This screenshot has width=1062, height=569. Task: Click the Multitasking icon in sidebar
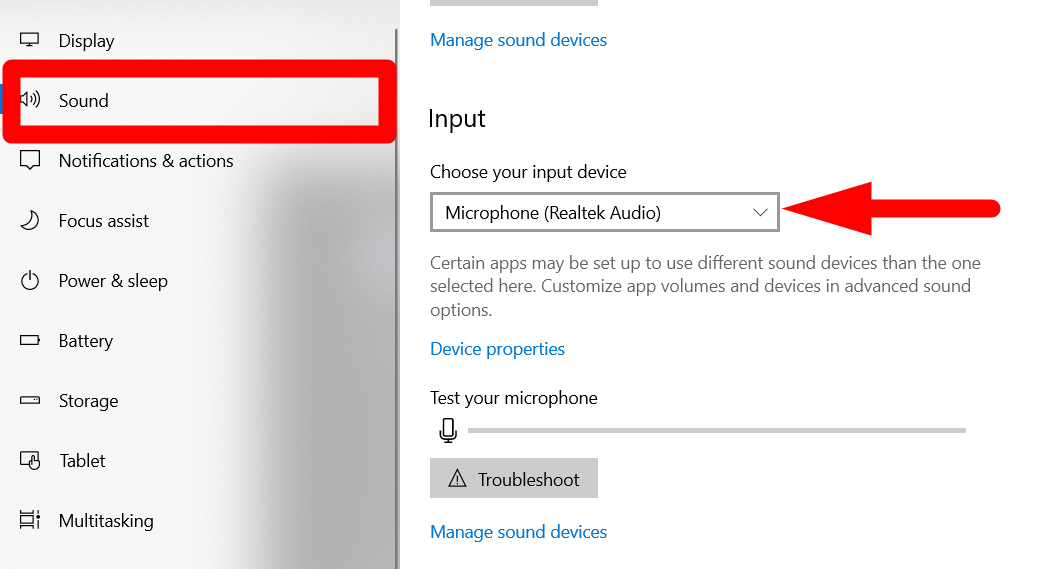click(30, 520)
